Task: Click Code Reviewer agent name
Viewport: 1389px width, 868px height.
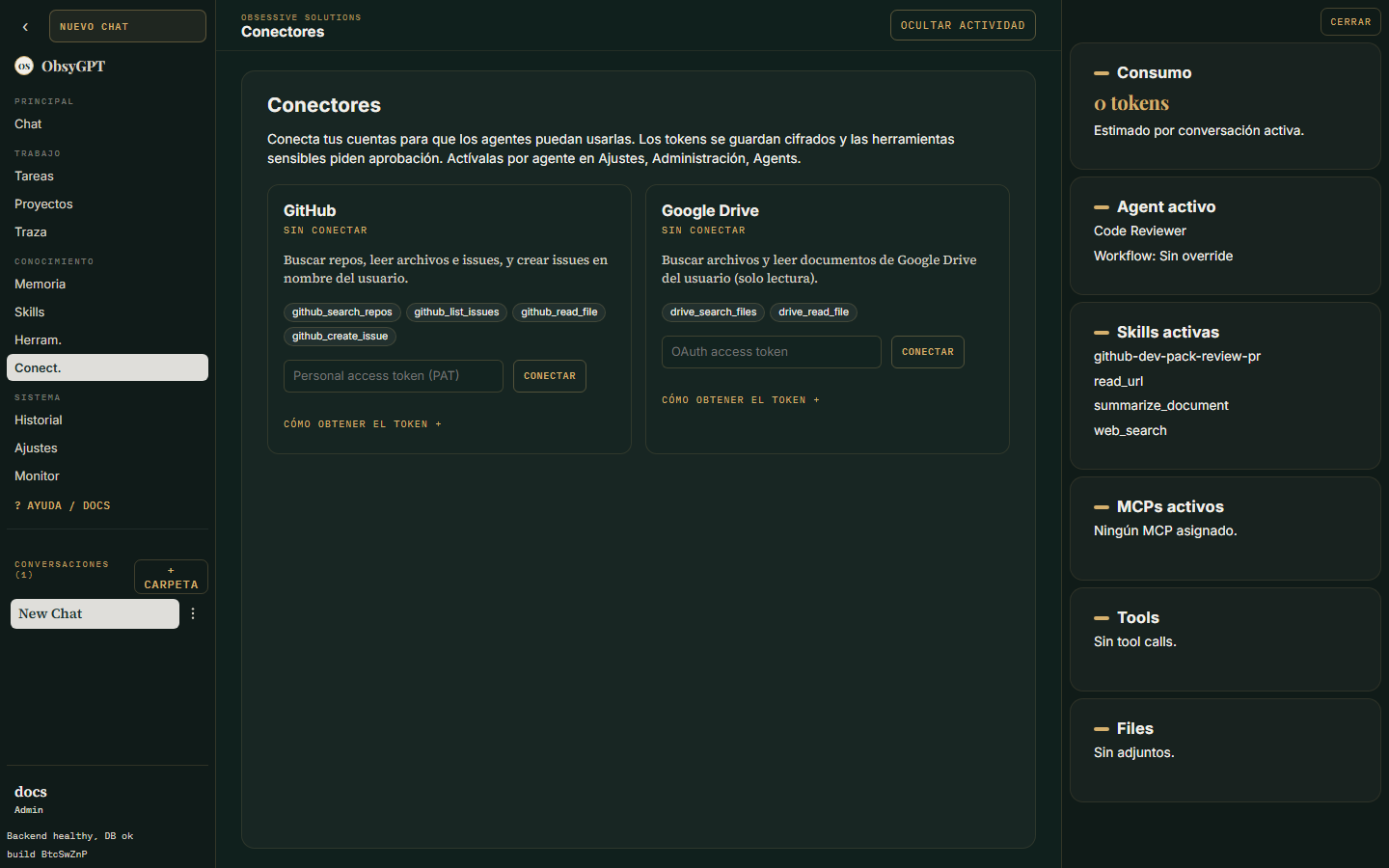Action: click(1140, 231)
